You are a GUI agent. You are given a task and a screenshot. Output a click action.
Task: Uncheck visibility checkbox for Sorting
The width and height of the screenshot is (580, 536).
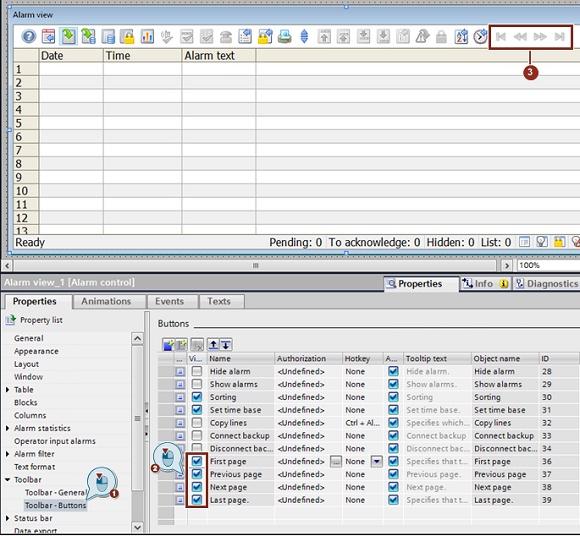coord(197,397)
